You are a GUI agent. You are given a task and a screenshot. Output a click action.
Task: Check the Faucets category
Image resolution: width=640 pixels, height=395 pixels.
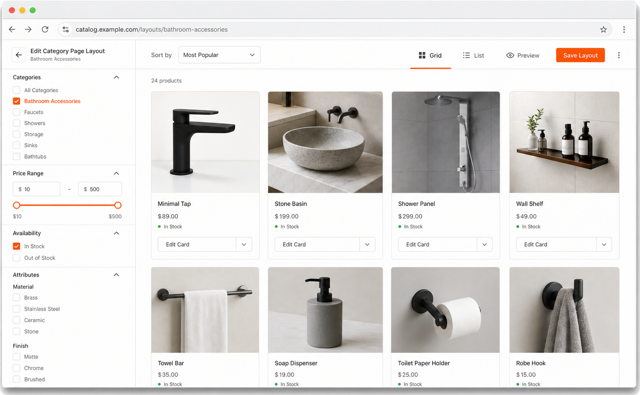pyautogui.click(x=16, y=112)
